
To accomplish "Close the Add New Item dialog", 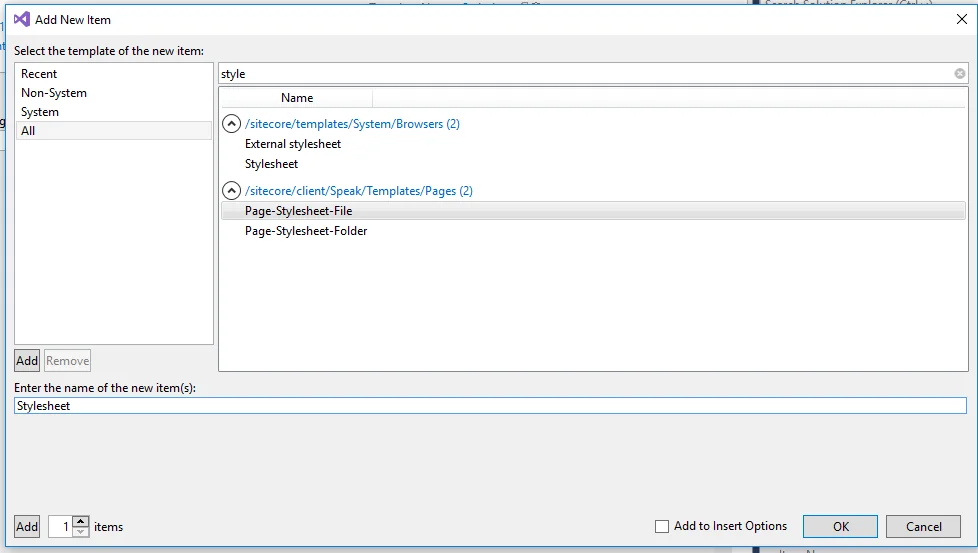I will point(962,19).
